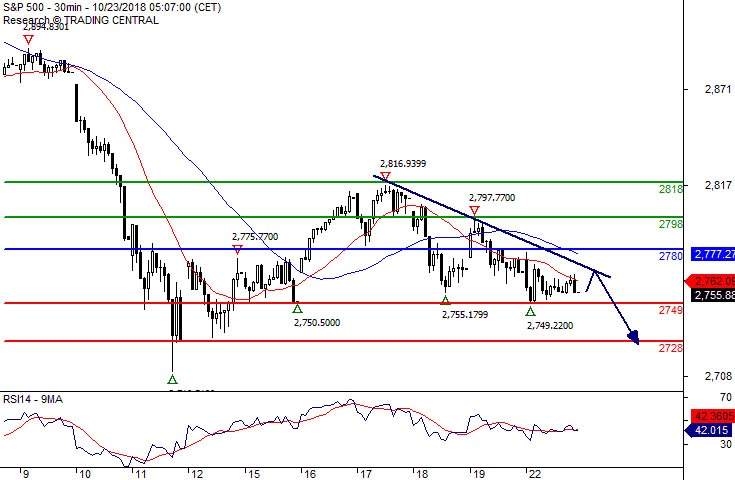735x480 pixels.
Task: Click the 'Research © TRADING CENTRAL' credit text
Action: 81,20
